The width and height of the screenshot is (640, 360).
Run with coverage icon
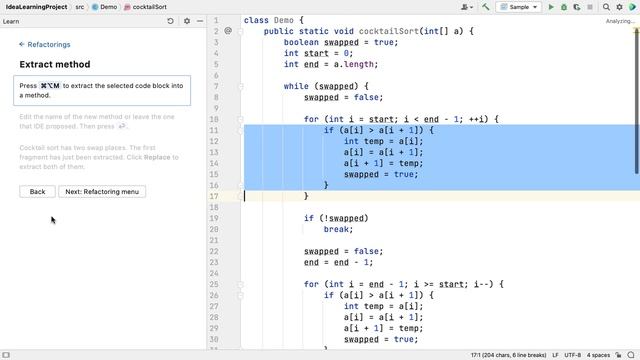tap(577, 7)
